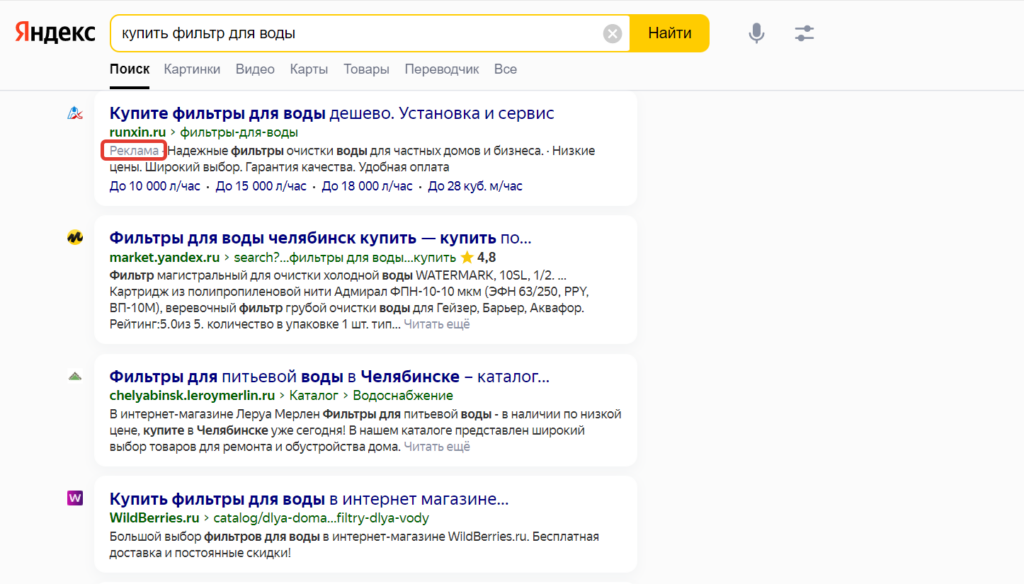Click the WildBerries snippet description text

pos(354,545)
